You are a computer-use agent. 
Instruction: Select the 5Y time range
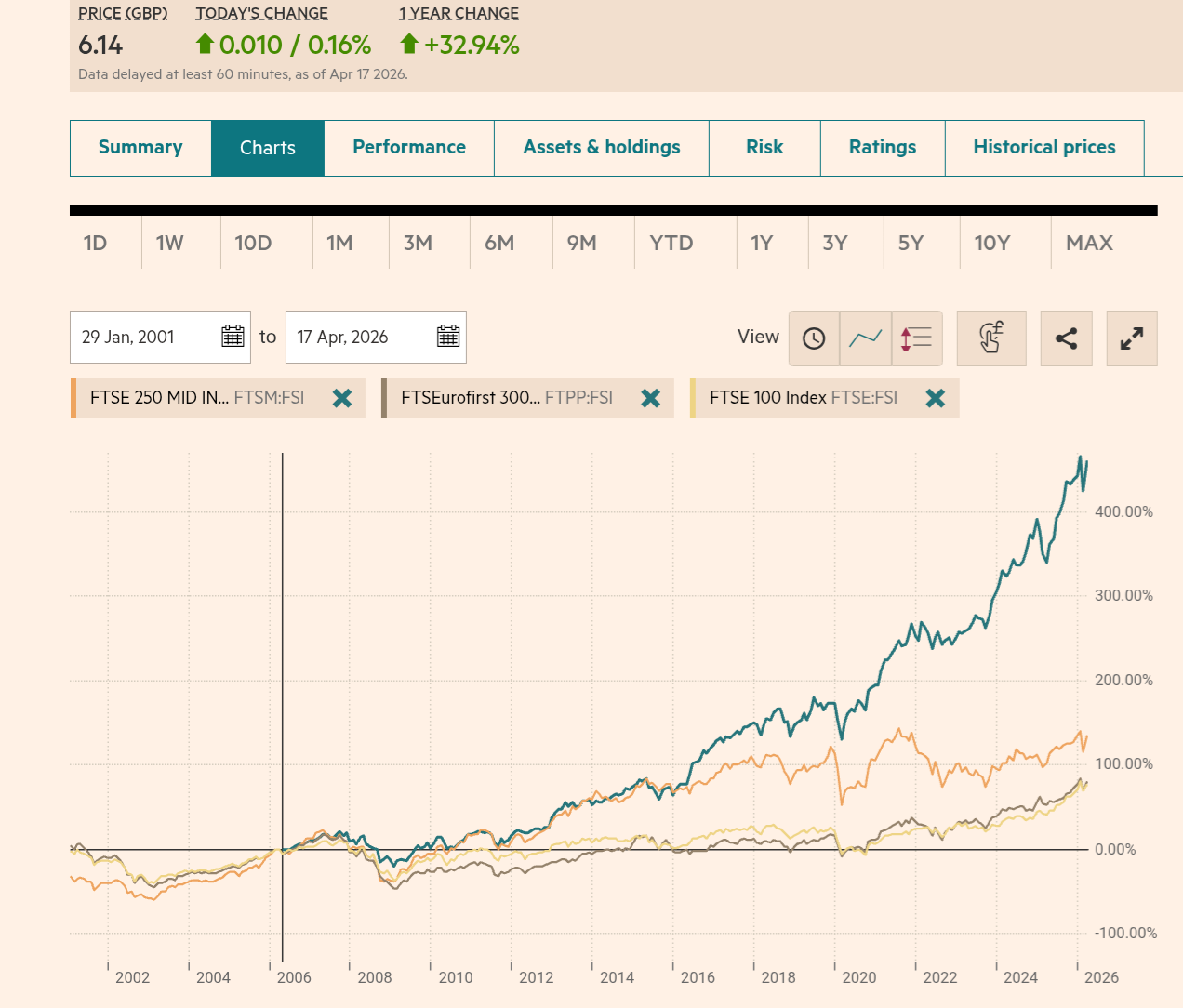point(911,244)
